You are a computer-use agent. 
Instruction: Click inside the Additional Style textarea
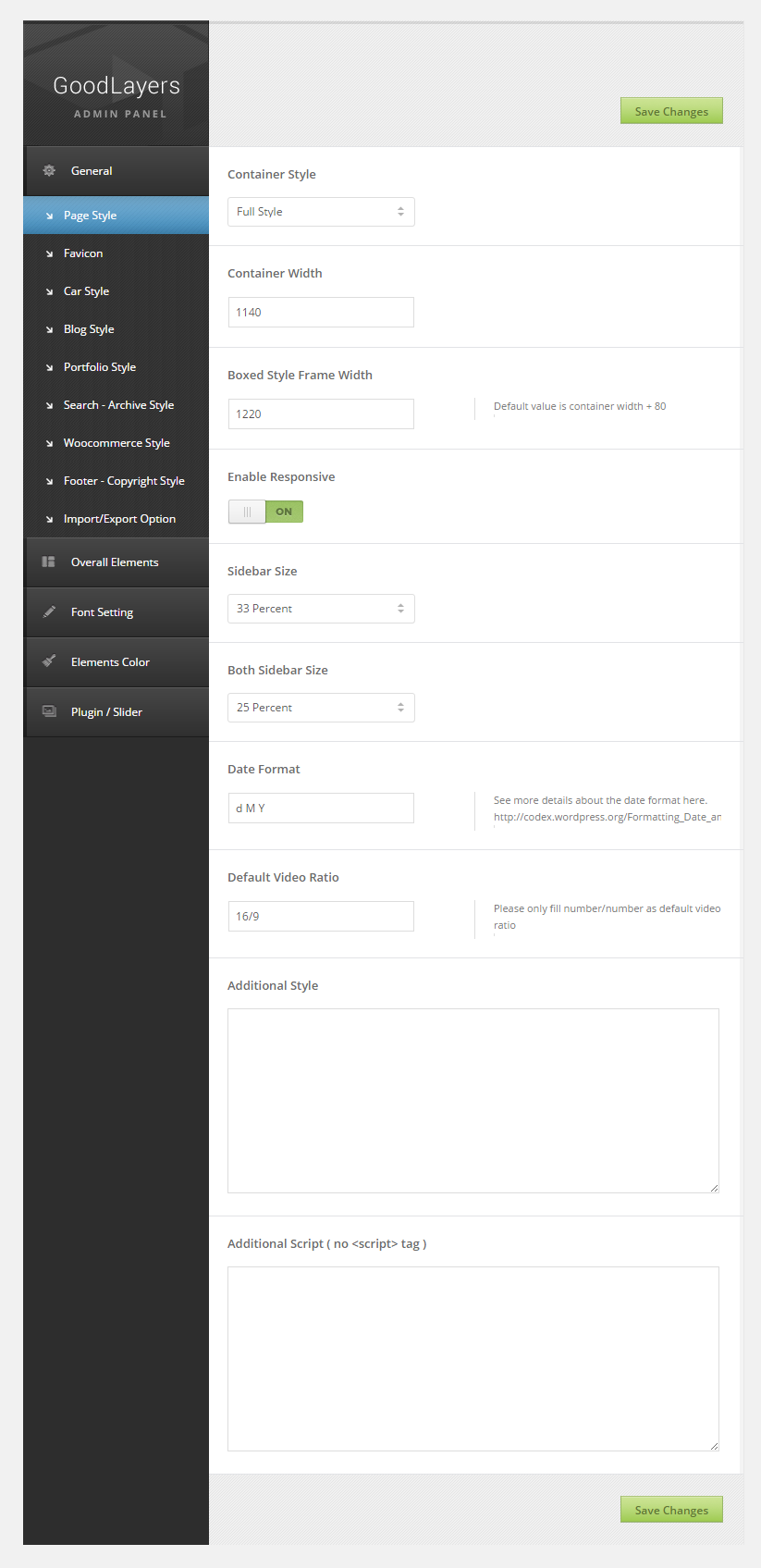pyautogui.click(x=473, y=1100)
